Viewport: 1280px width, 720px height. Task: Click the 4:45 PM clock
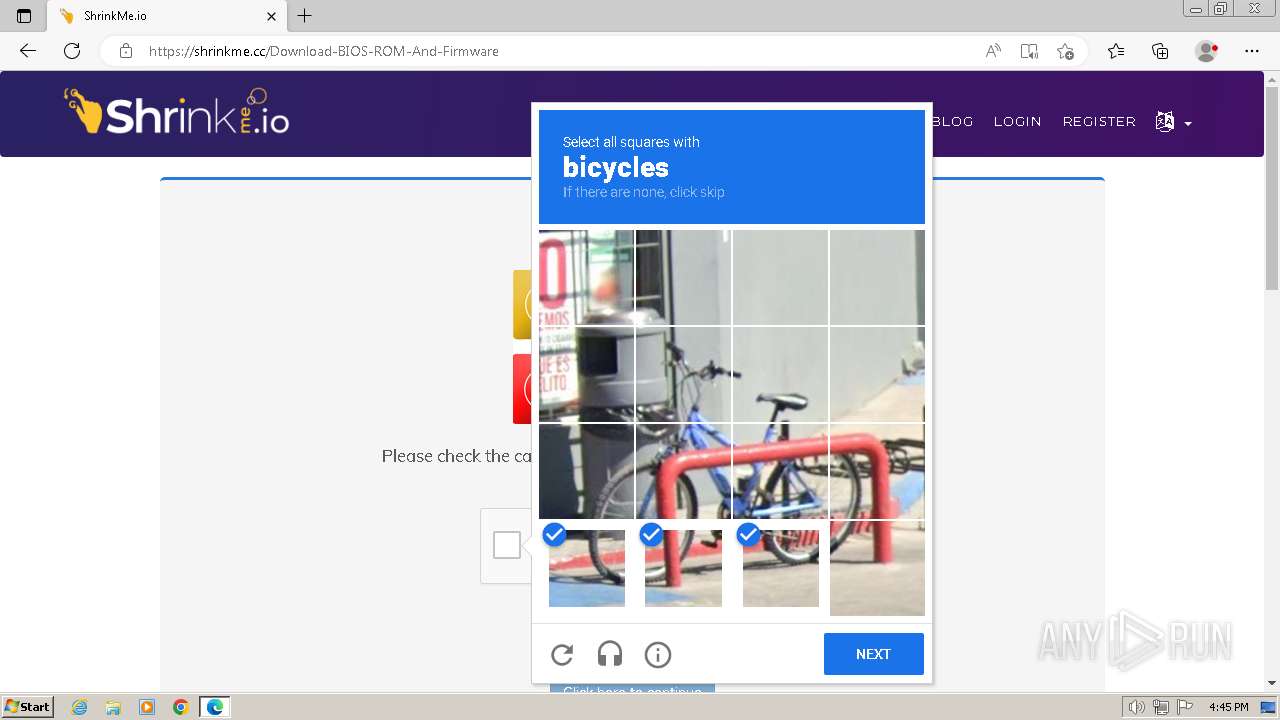[x=1228, y=707]
